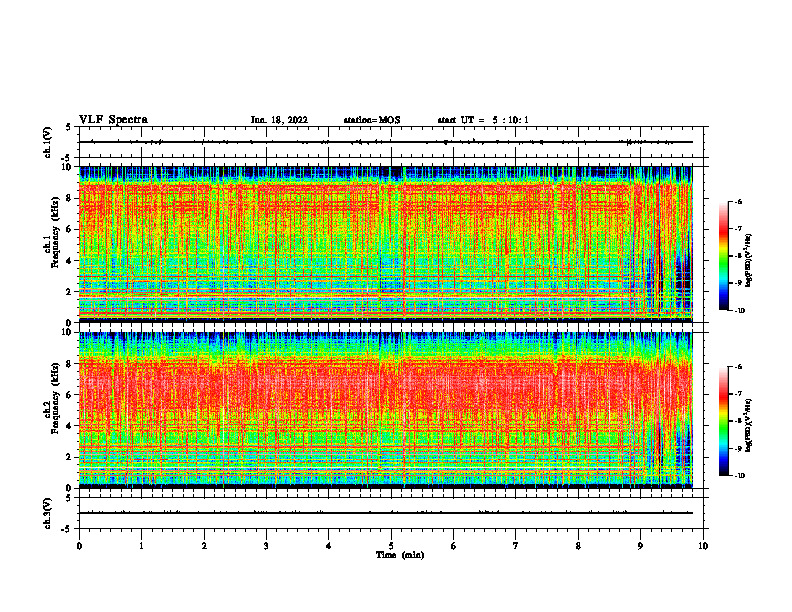This screenshot has width=792, height=612.
Task: Click the "-10" tick on the ch.1 colorbar
Action: 739,311
